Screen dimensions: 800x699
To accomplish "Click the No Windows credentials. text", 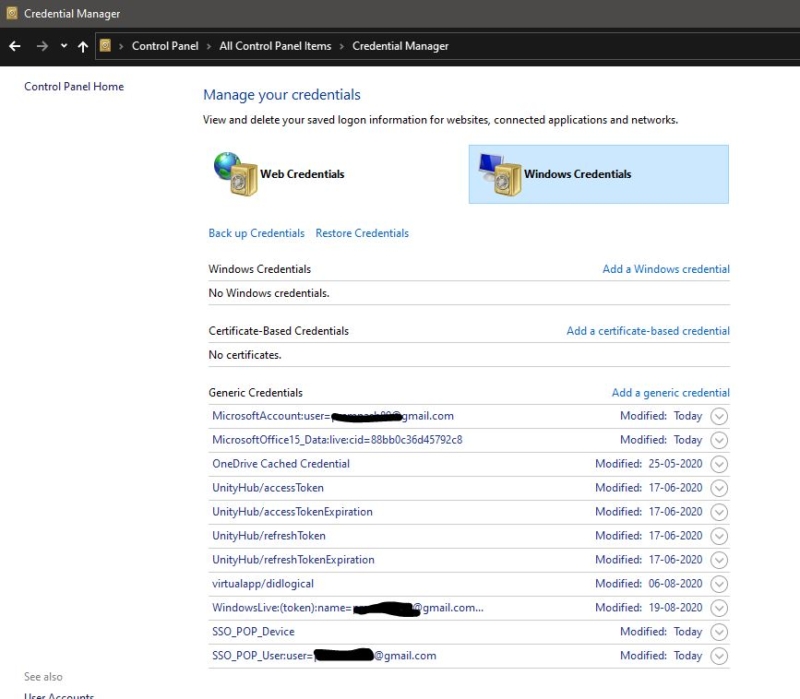I will click(269, 293).
